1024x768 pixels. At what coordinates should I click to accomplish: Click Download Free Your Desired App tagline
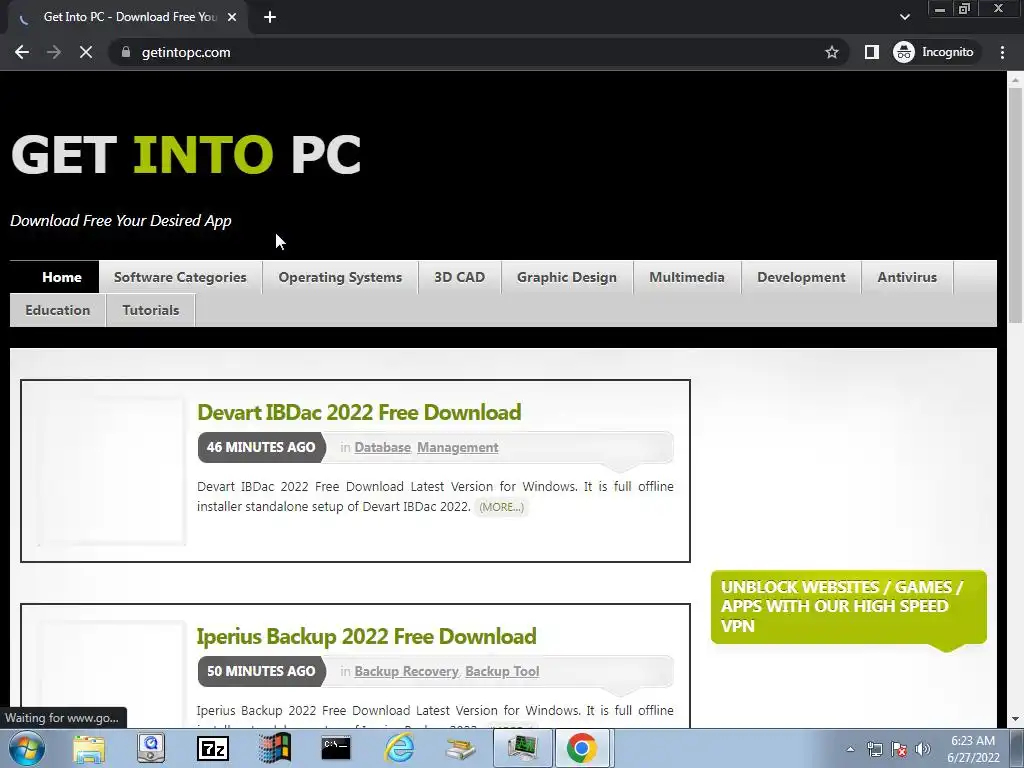pyautogui.click(x=121, y=221)
